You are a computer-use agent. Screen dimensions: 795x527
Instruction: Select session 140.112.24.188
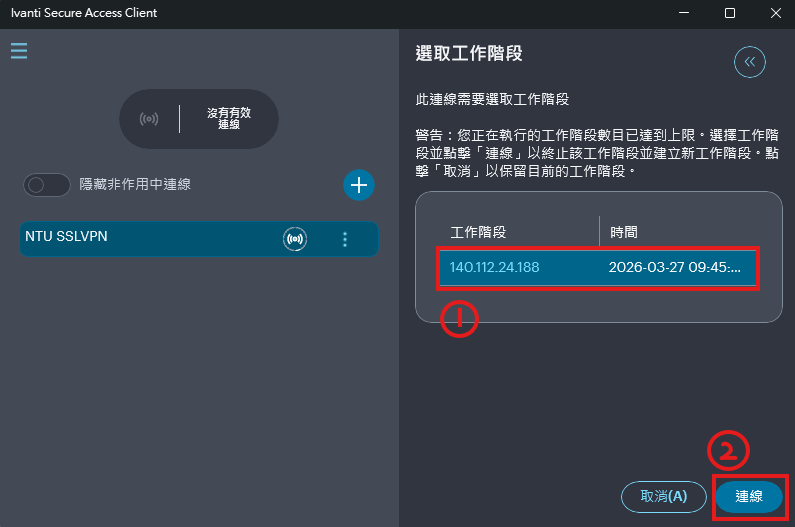tap(494, 268)
